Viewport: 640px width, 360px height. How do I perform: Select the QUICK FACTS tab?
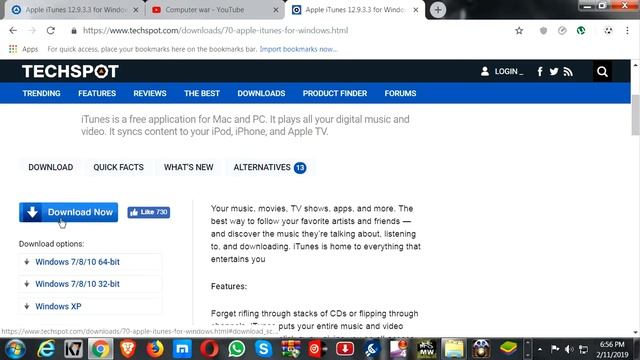point(118,167)
